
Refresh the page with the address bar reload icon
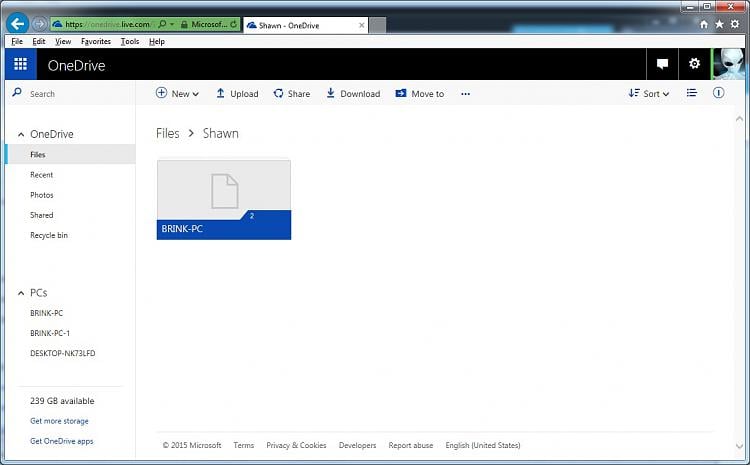[233, 24]
